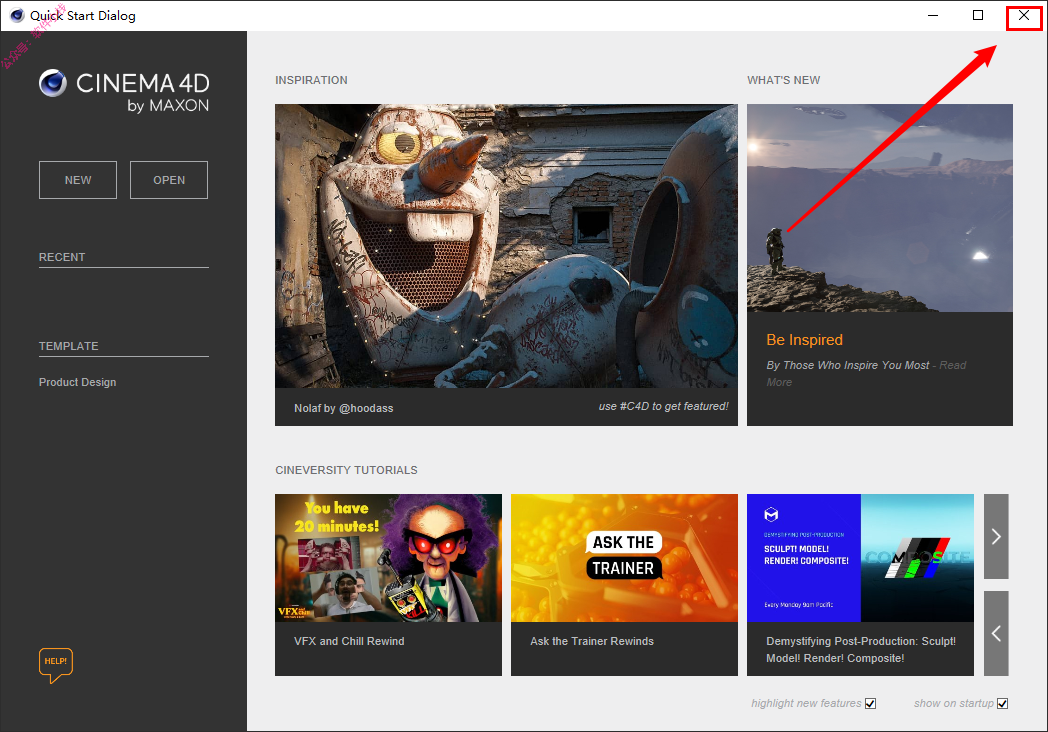Open the What's New astronaut image

tap(880, 208)
